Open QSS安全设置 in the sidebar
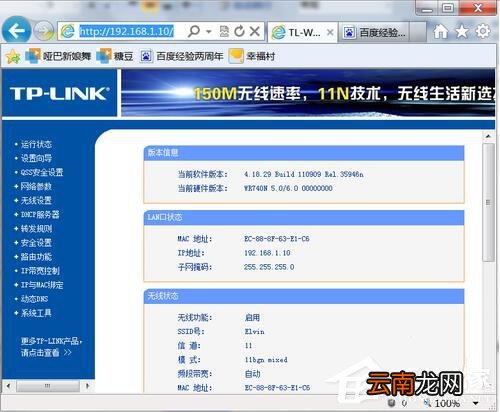 point(42,172)
